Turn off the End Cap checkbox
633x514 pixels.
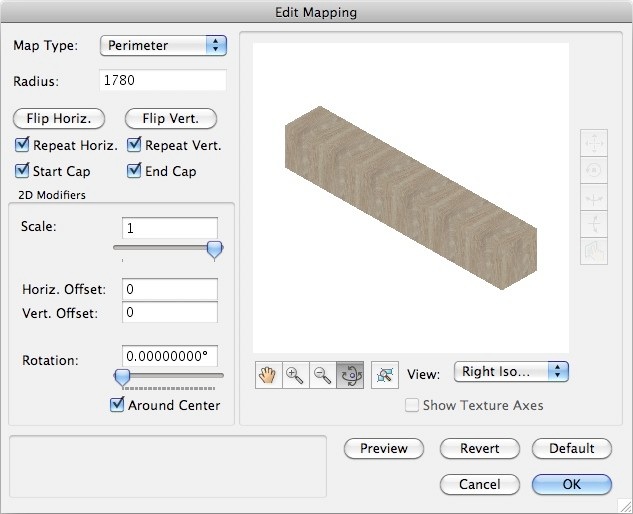[134, 171]
